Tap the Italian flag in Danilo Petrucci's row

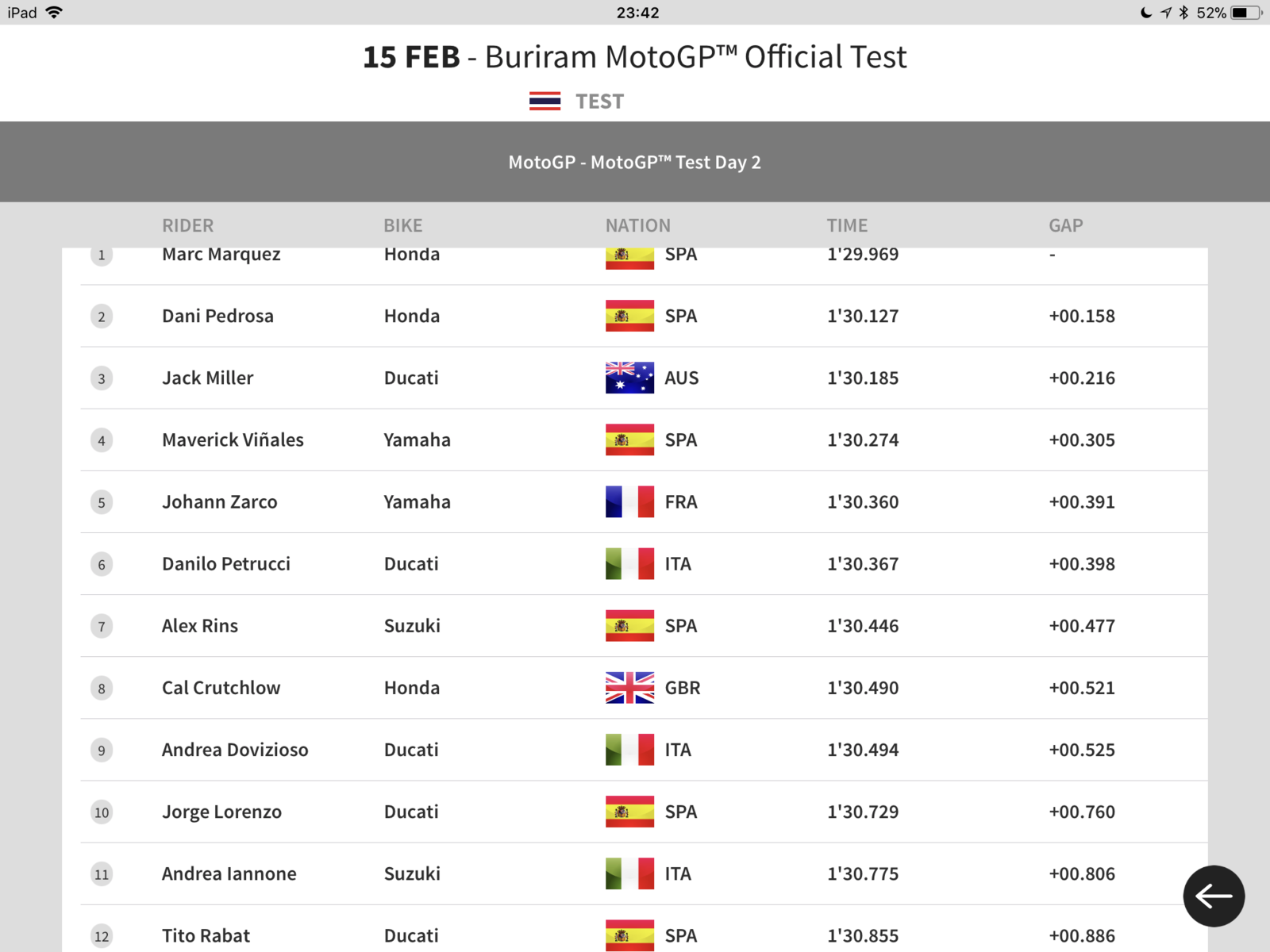click(629, 564)
